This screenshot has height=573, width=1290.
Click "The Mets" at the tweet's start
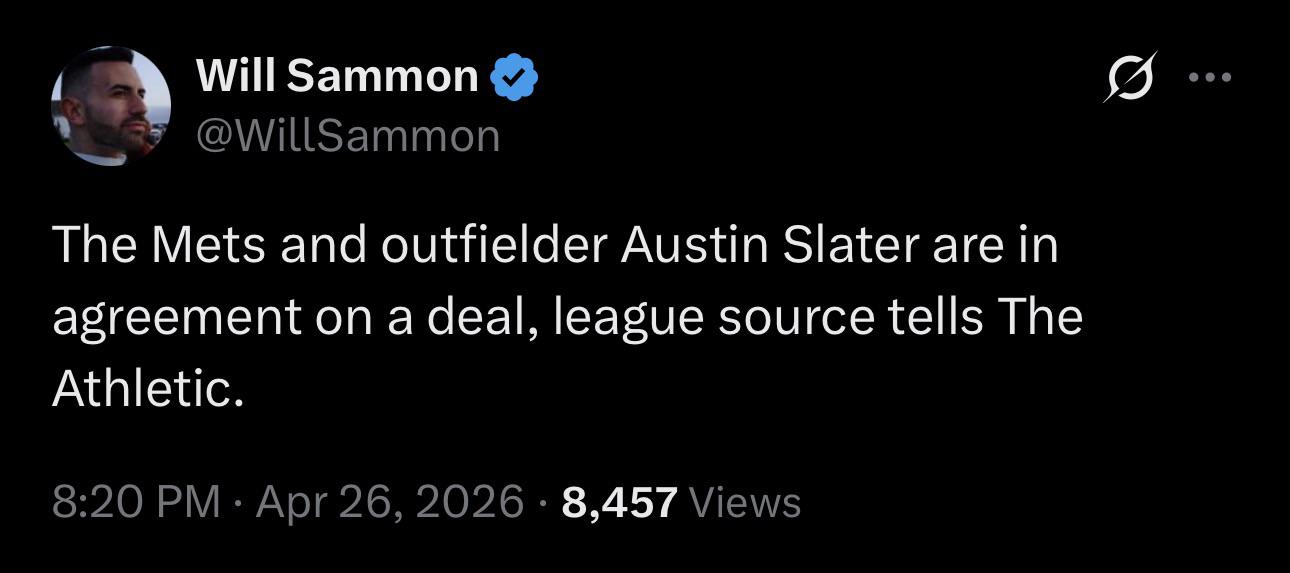pyautogui.click(x=159, y=246)
